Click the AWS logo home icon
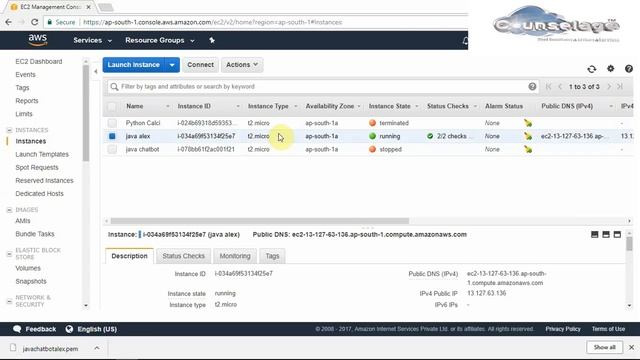Image resolution: width=640 pixels, height=360 pixels. point(38,40)
